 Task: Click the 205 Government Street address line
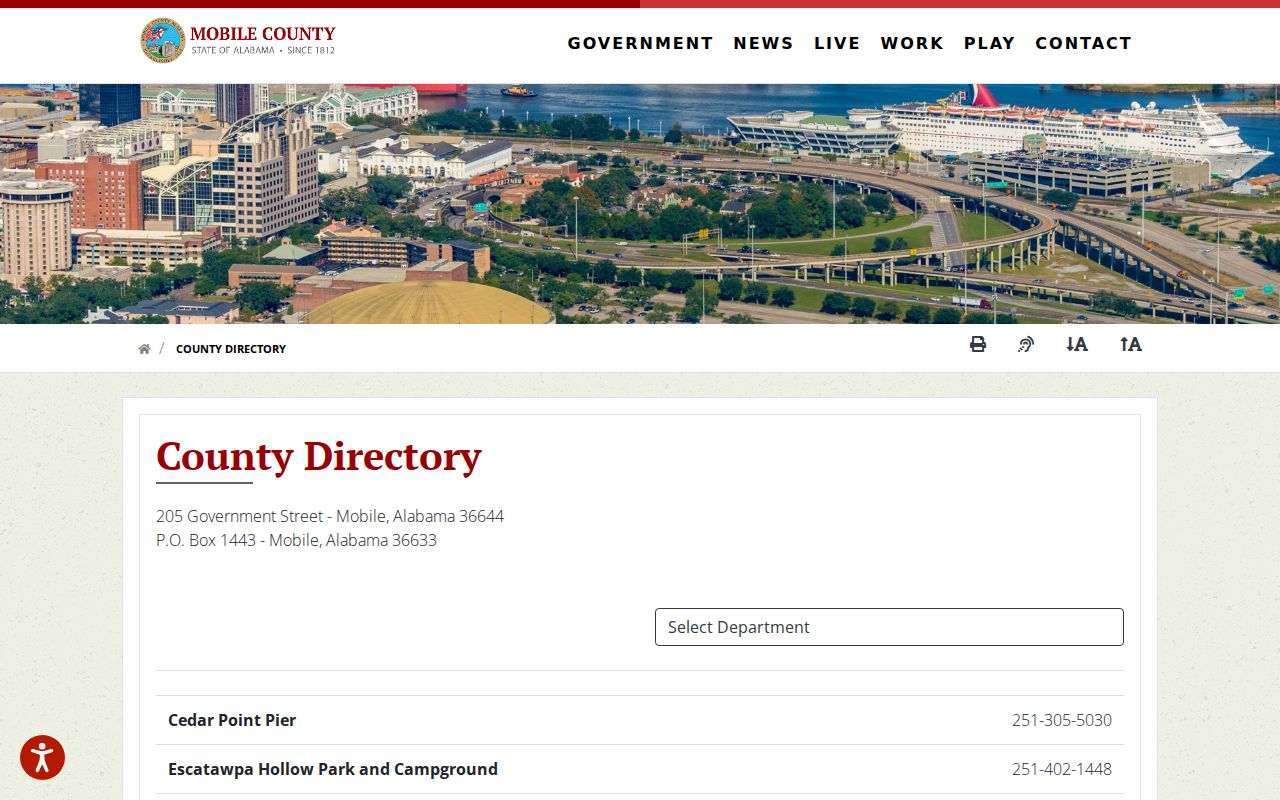(x=330, y=516)
